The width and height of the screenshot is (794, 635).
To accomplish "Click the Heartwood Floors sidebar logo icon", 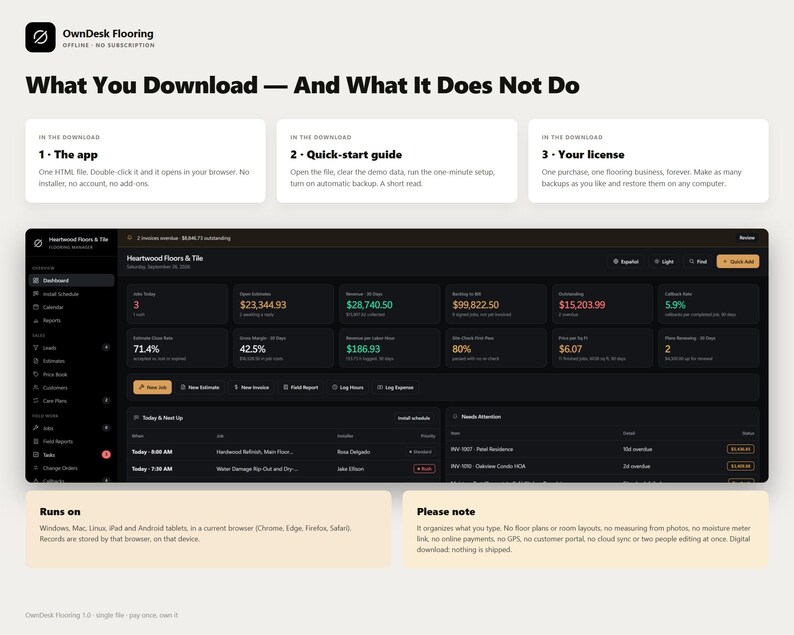I will [38, 243].
